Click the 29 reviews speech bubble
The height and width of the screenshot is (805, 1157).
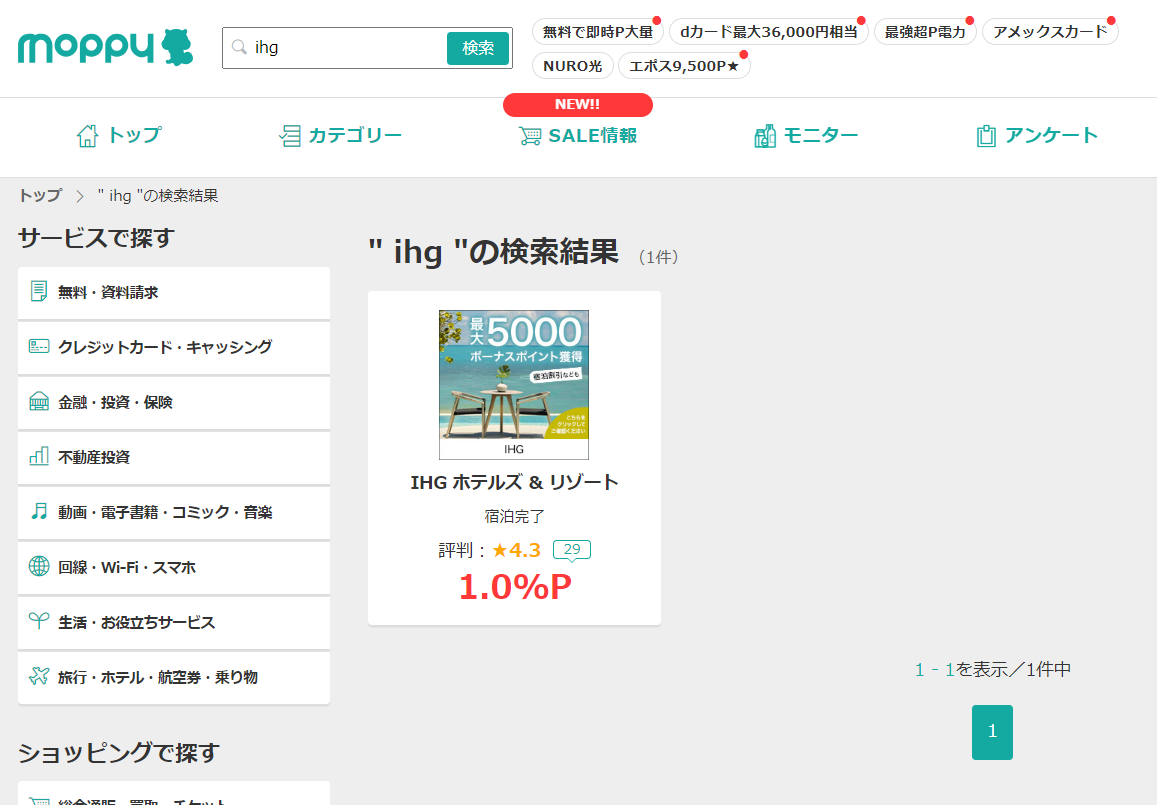[x=572, y=550]
